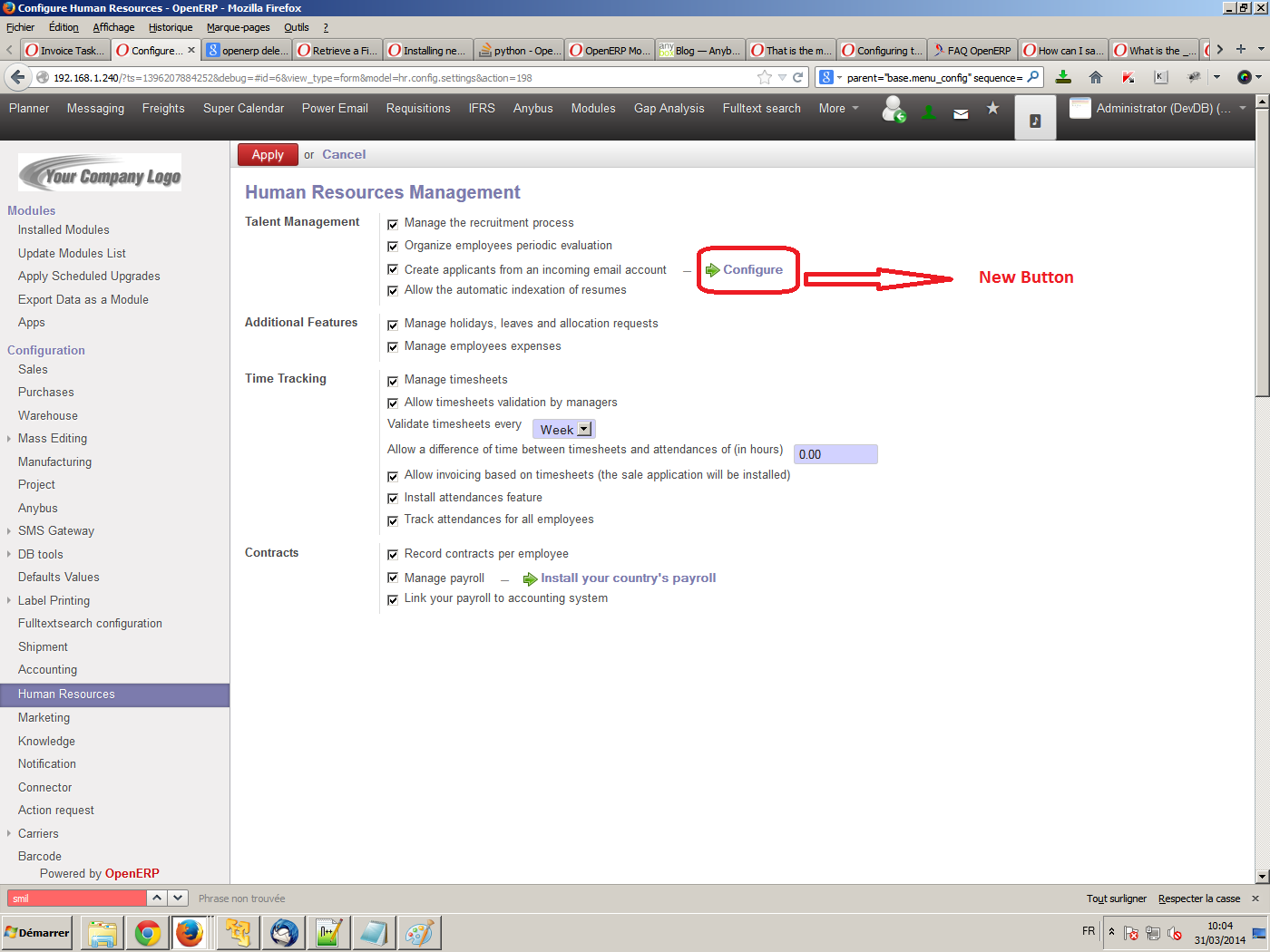
Task: Show all tabs with right arrow
Action: pos(1219,49)
